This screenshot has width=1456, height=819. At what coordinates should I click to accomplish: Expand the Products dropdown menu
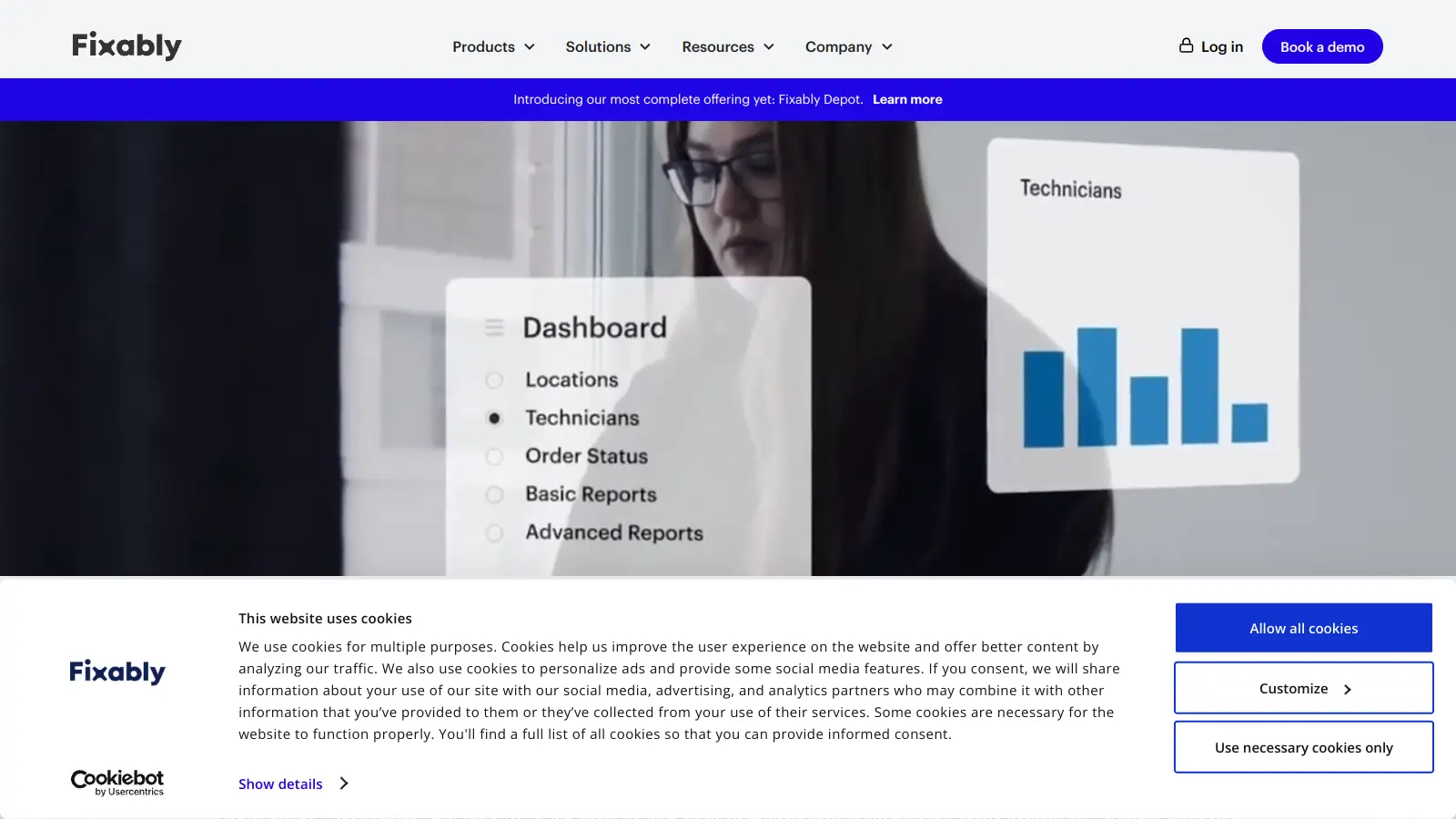[493, 46]
